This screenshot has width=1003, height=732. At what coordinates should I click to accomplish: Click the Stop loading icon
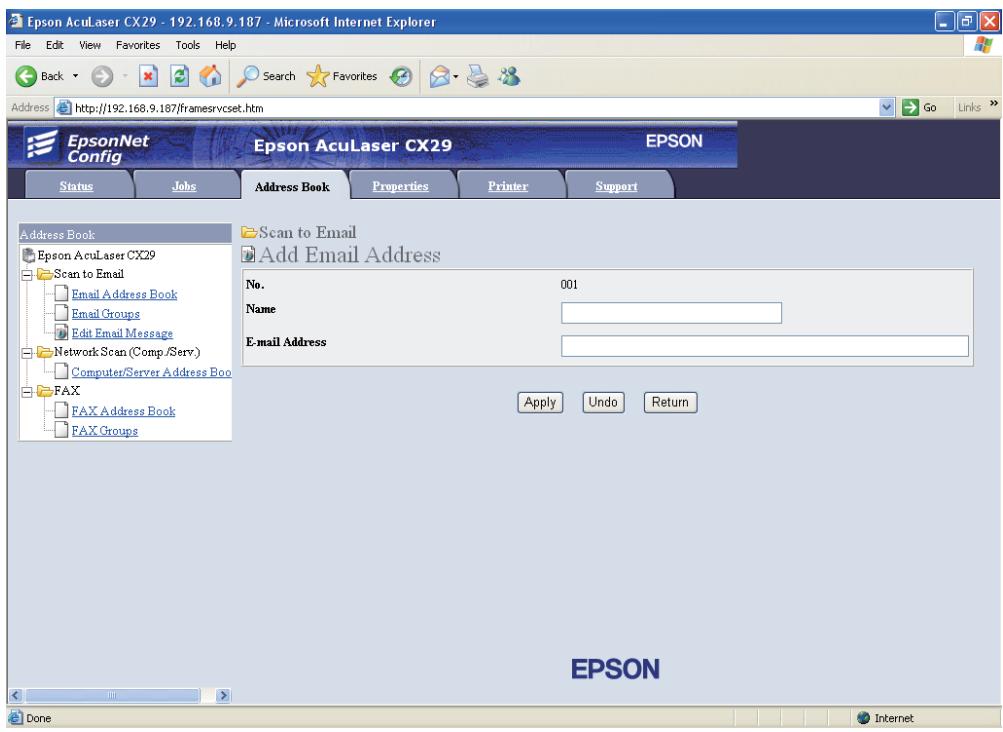click(148, 76)
